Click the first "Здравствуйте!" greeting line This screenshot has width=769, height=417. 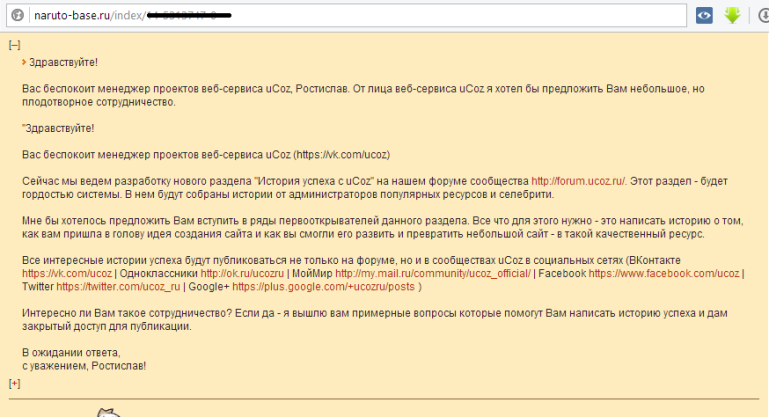(63, 62)
